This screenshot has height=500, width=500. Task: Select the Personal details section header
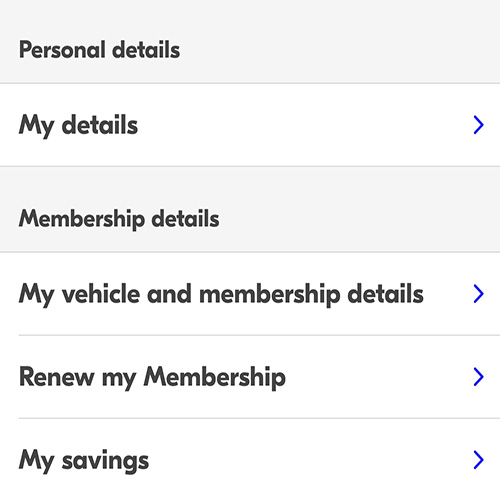coord(99,50)
